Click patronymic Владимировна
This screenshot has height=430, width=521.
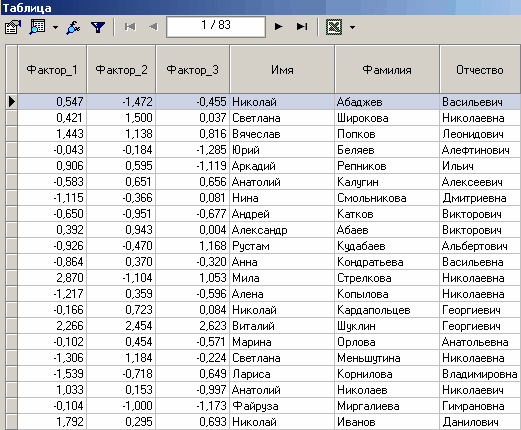(x=480, y=374)
